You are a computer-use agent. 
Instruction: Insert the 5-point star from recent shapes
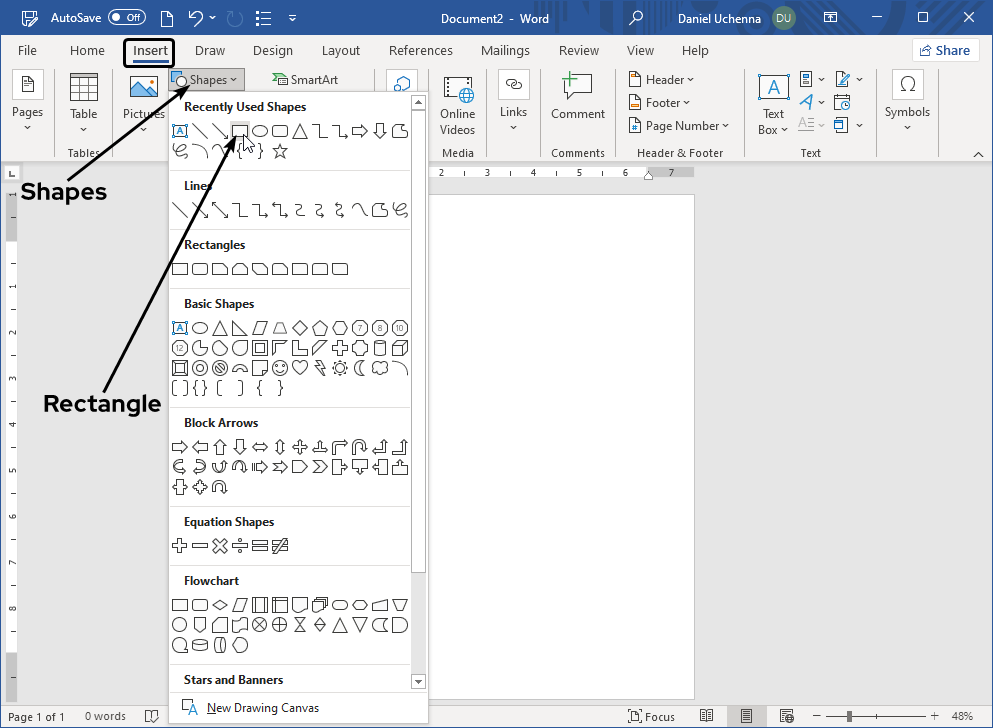coord(280,151)
